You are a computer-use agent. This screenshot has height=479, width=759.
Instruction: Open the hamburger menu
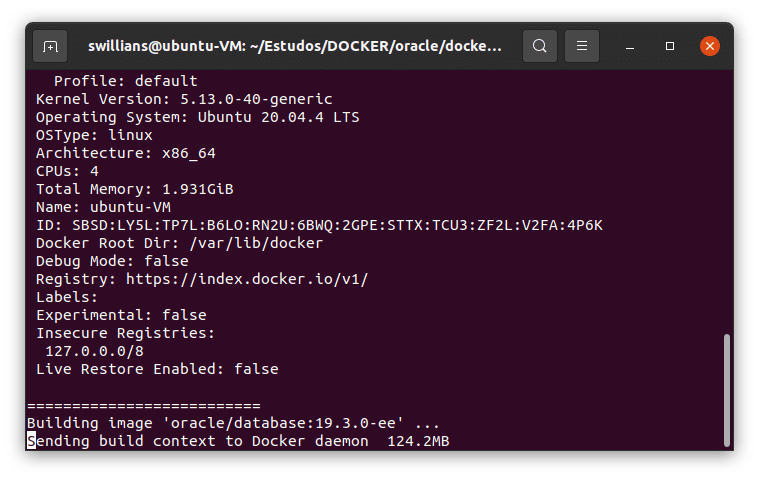point(582,46)
